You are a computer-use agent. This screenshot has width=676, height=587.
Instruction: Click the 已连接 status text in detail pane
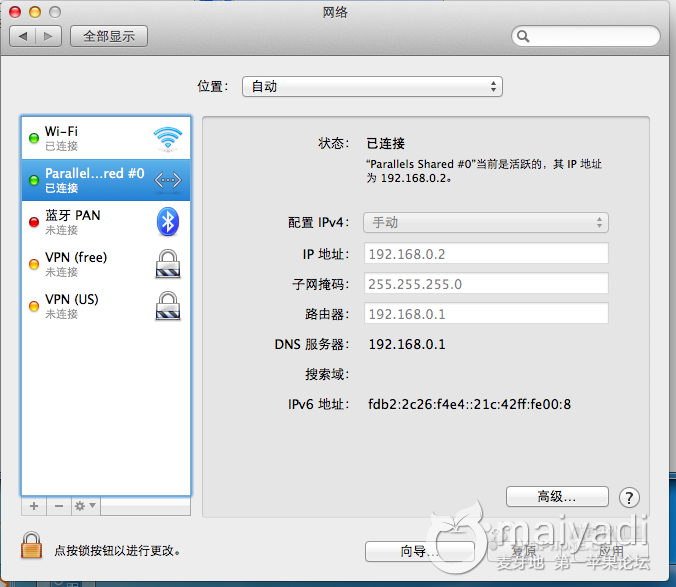click(x=385, y=144)
